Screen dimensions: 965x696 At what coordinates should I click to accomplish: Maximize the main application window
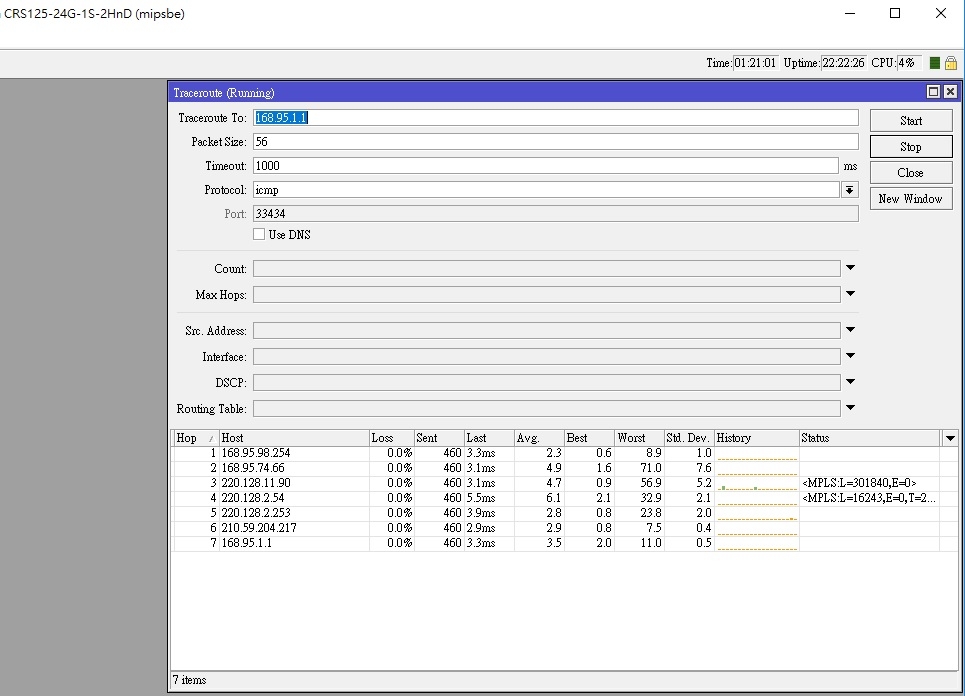coord(895,13)
